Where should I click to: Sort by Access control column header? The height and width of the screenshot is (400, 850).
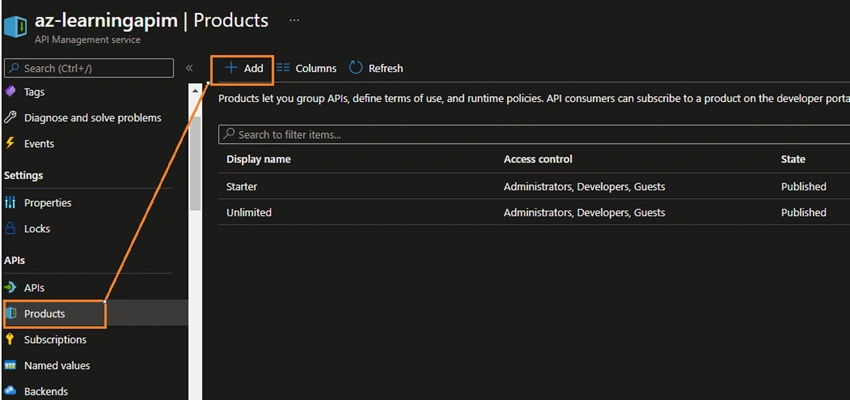tap(538, 159)
